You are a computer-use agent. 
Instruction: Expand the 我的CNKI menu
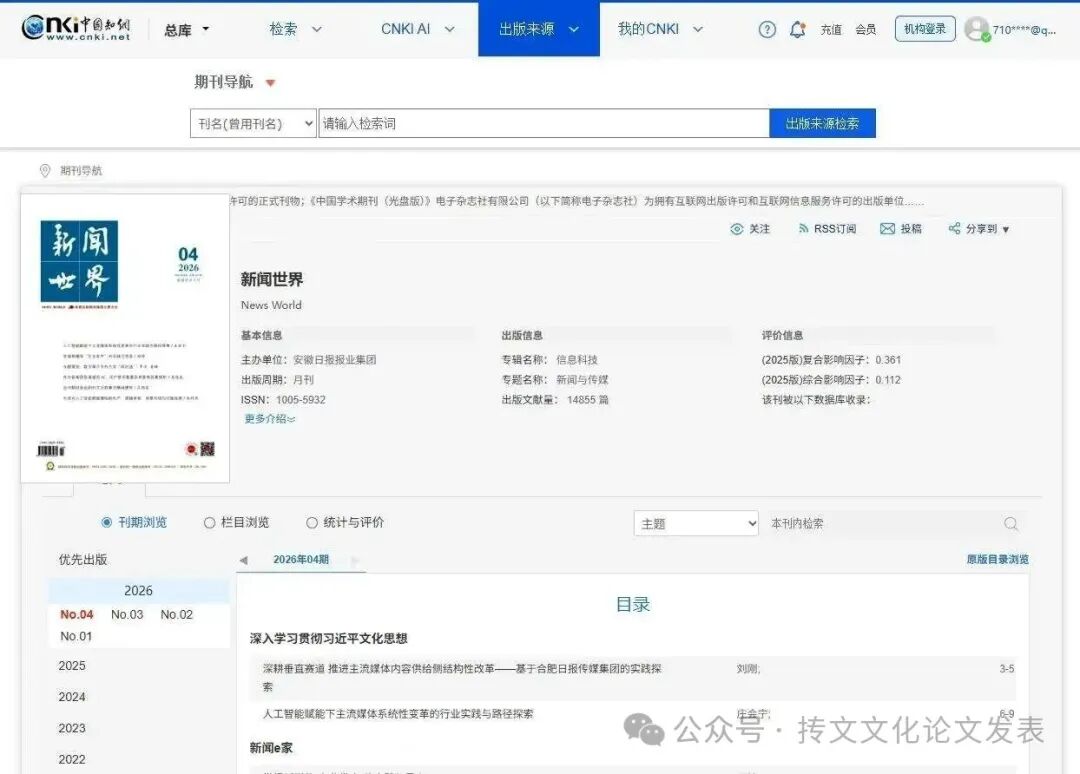pyautogui.click(x=660, y=29)
